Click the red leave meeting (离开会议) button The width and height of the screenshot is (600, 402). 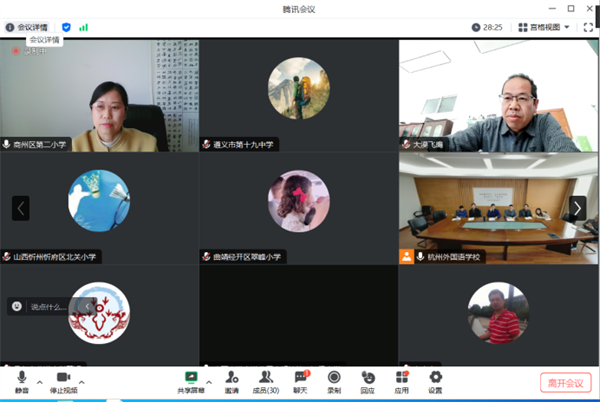pos(566,382)
